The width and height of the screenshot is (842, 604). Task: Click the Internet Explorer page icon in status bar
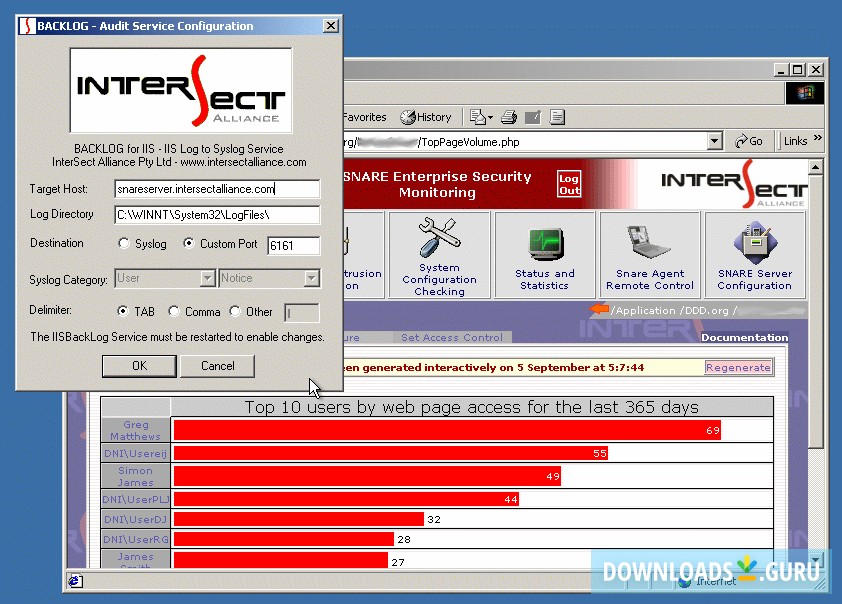[x=75, y=581]
